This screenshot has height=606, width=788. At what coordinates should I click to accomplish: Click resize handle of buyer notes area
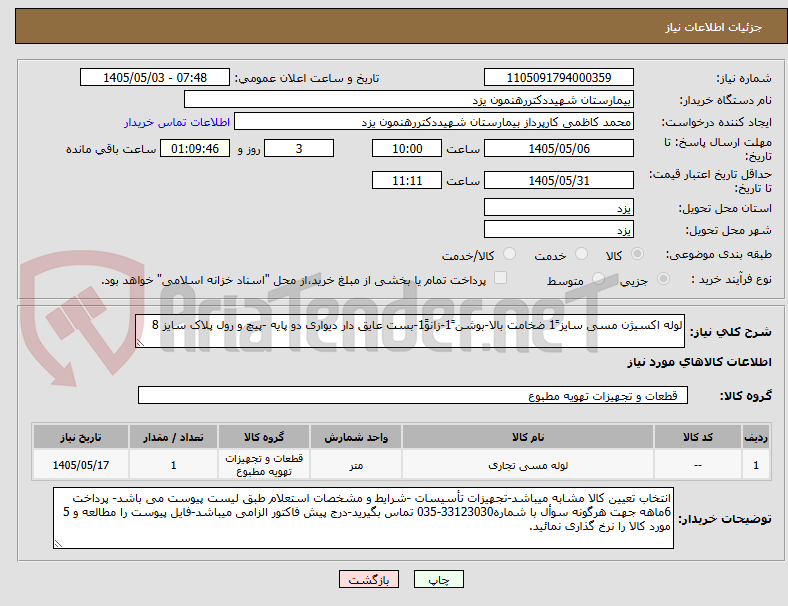58,543
